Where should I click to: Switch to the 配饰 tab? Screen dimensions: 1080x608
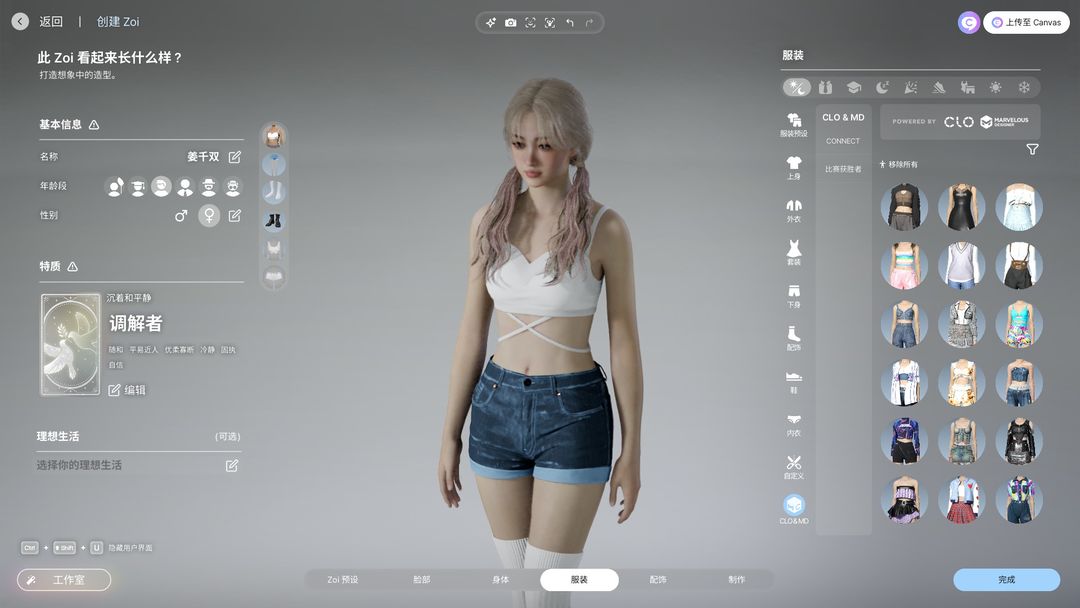point(658,580)
